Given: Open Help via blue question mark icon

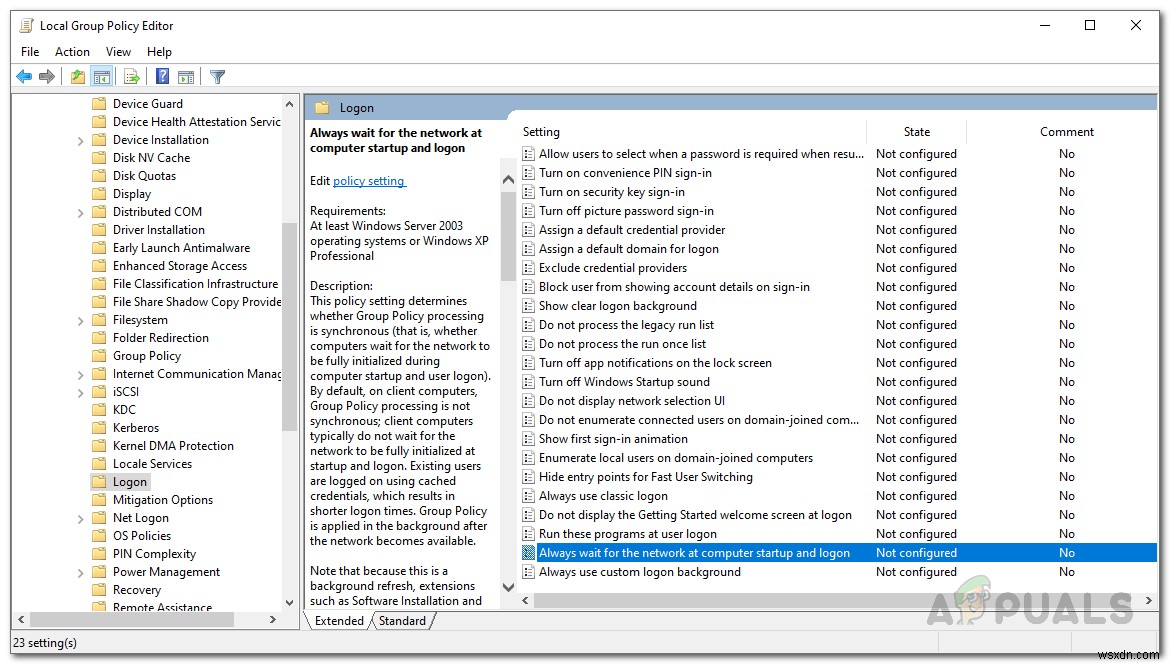Looking at the screenshot, I should [162, 76].
